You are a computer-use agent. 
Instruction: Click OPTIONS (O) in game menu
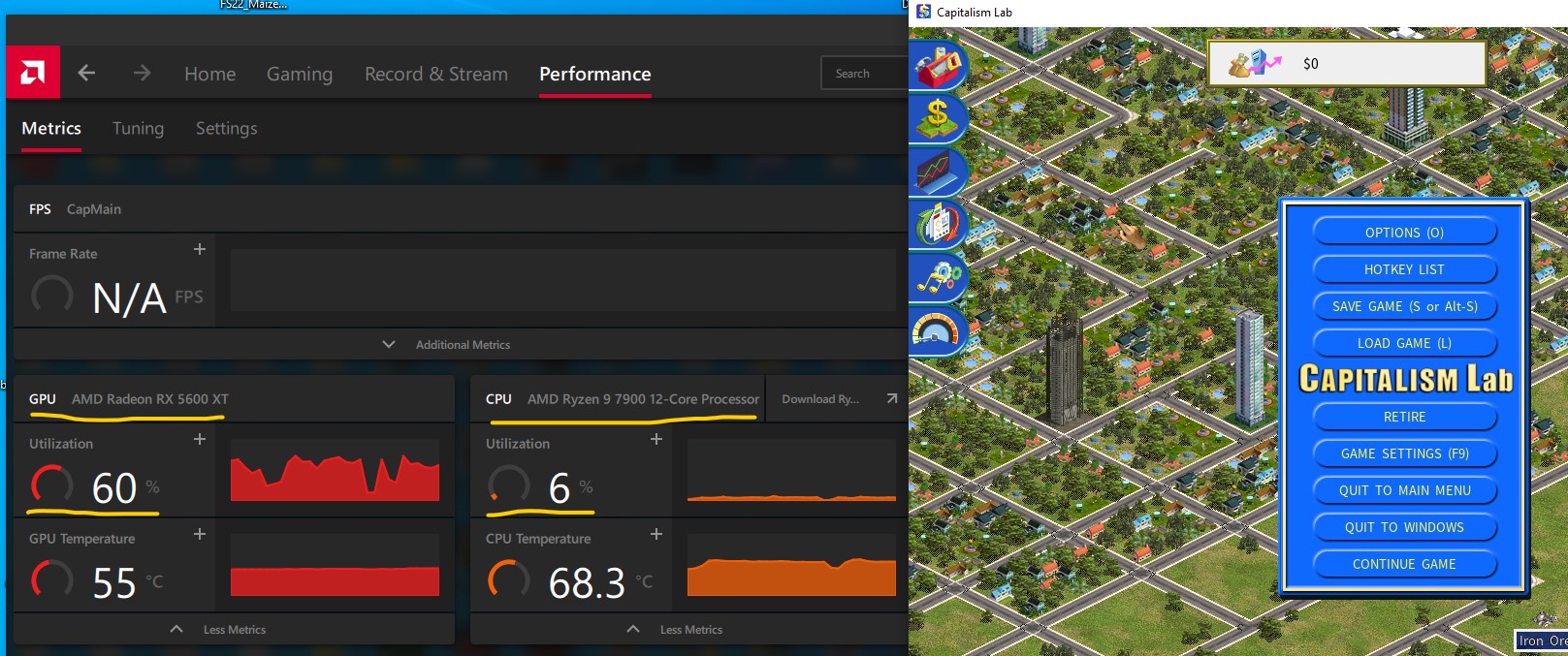pos(1404,233)
